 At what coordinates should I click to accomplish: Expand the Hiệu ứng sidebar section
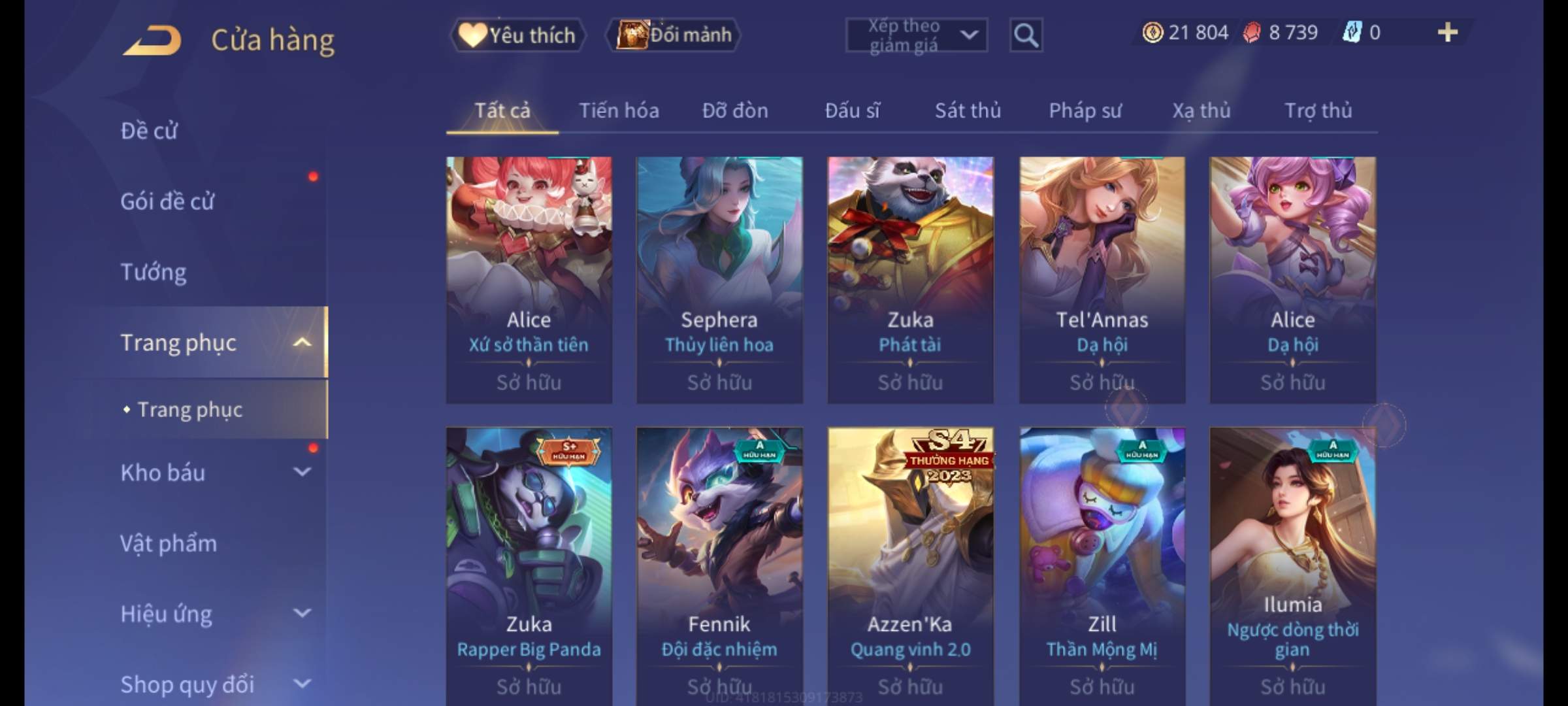click(302, 613)
